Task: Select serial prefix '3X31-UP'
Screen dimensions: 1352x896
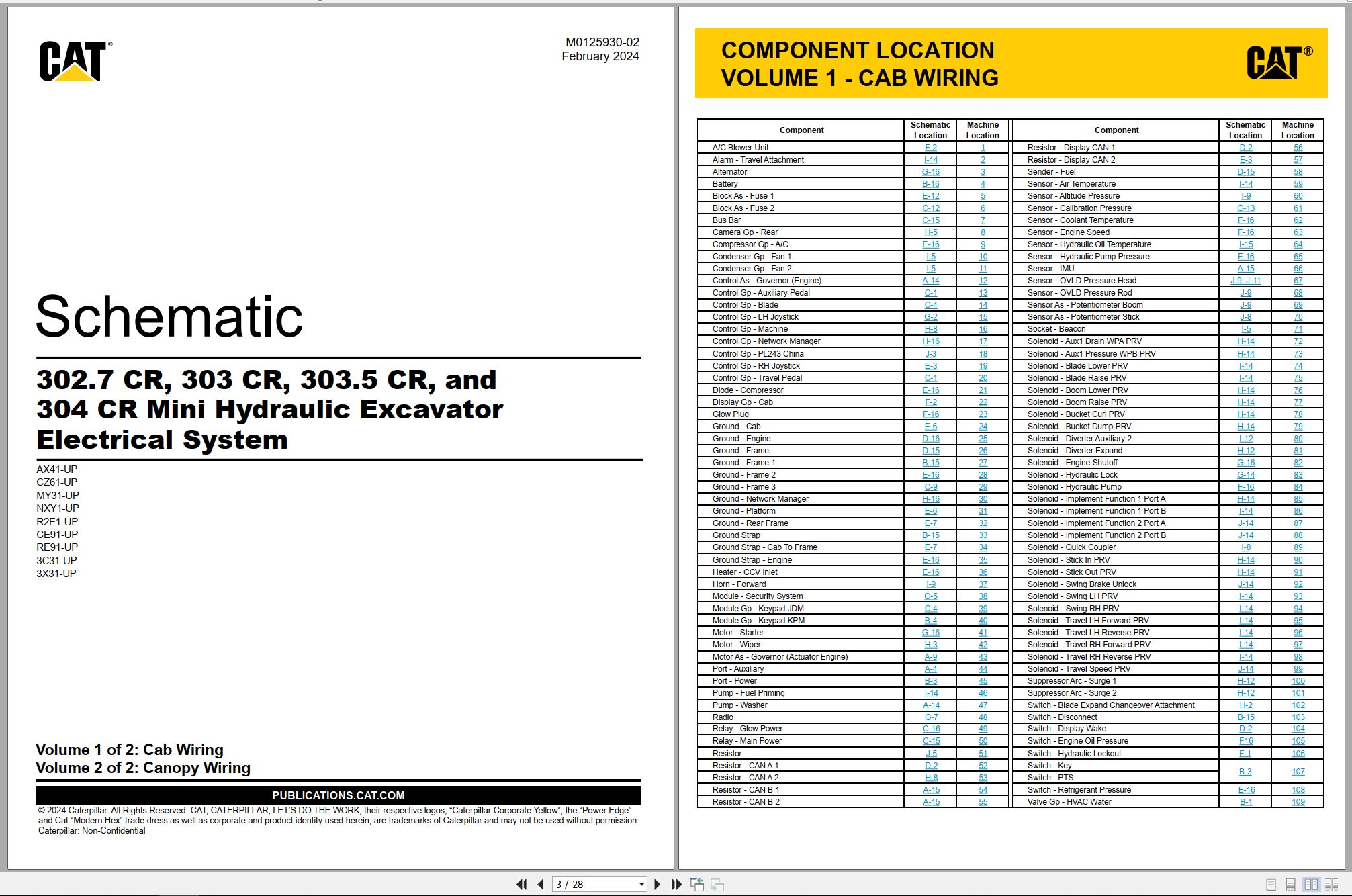Action: coord(56,574)
